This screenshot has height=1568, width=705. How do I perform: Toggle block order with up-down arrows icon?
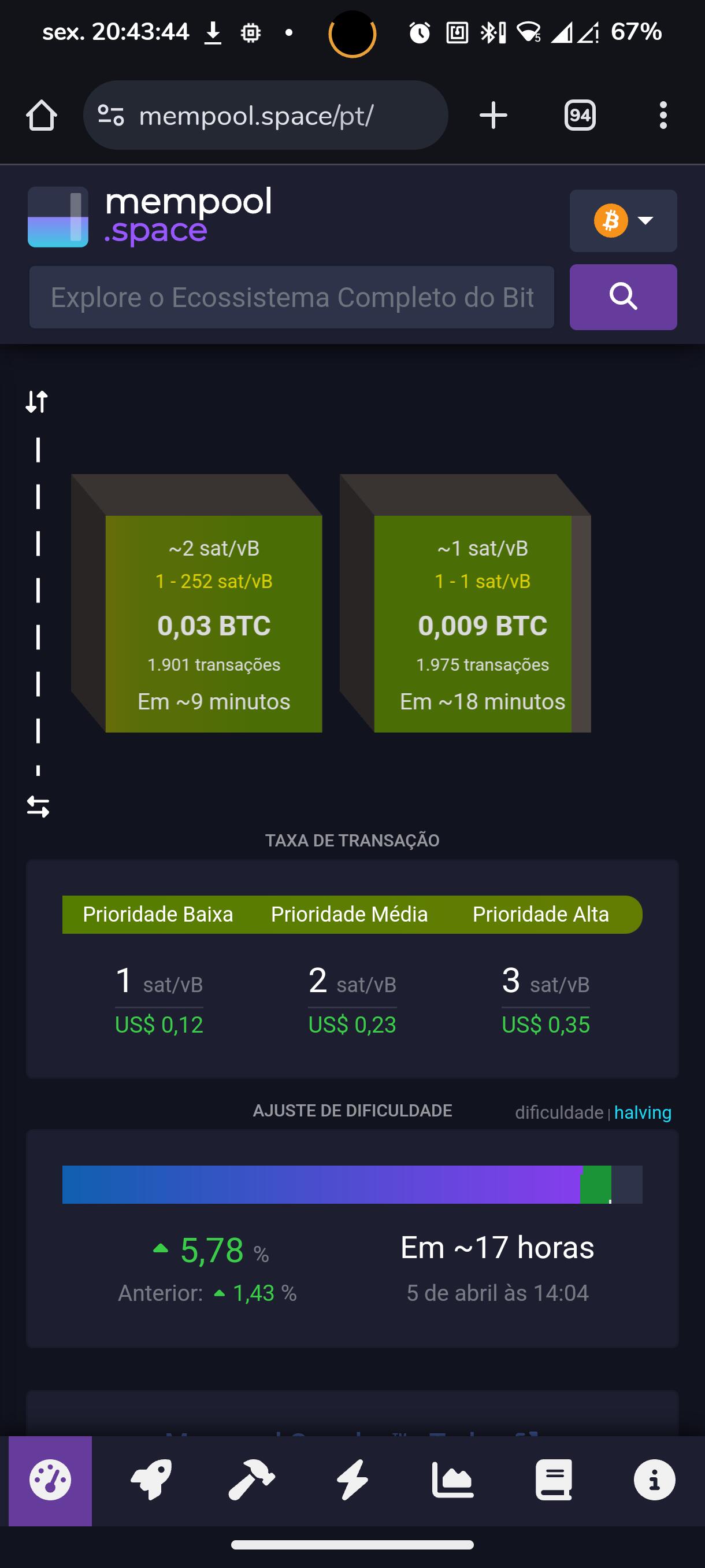click(36, 402)
